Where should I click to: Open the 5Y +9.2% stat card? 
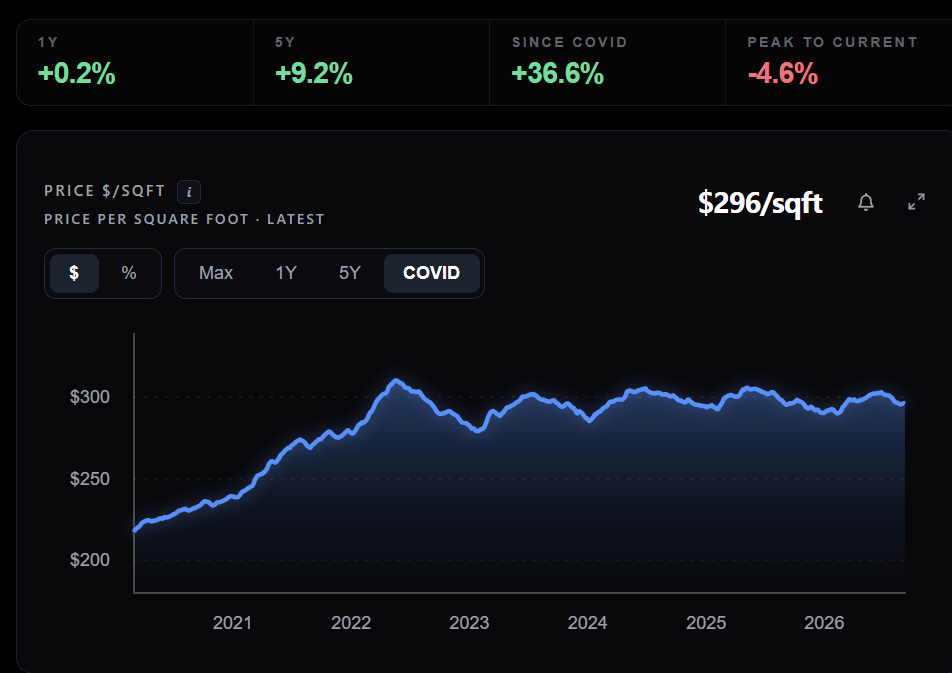coord(372,63)
